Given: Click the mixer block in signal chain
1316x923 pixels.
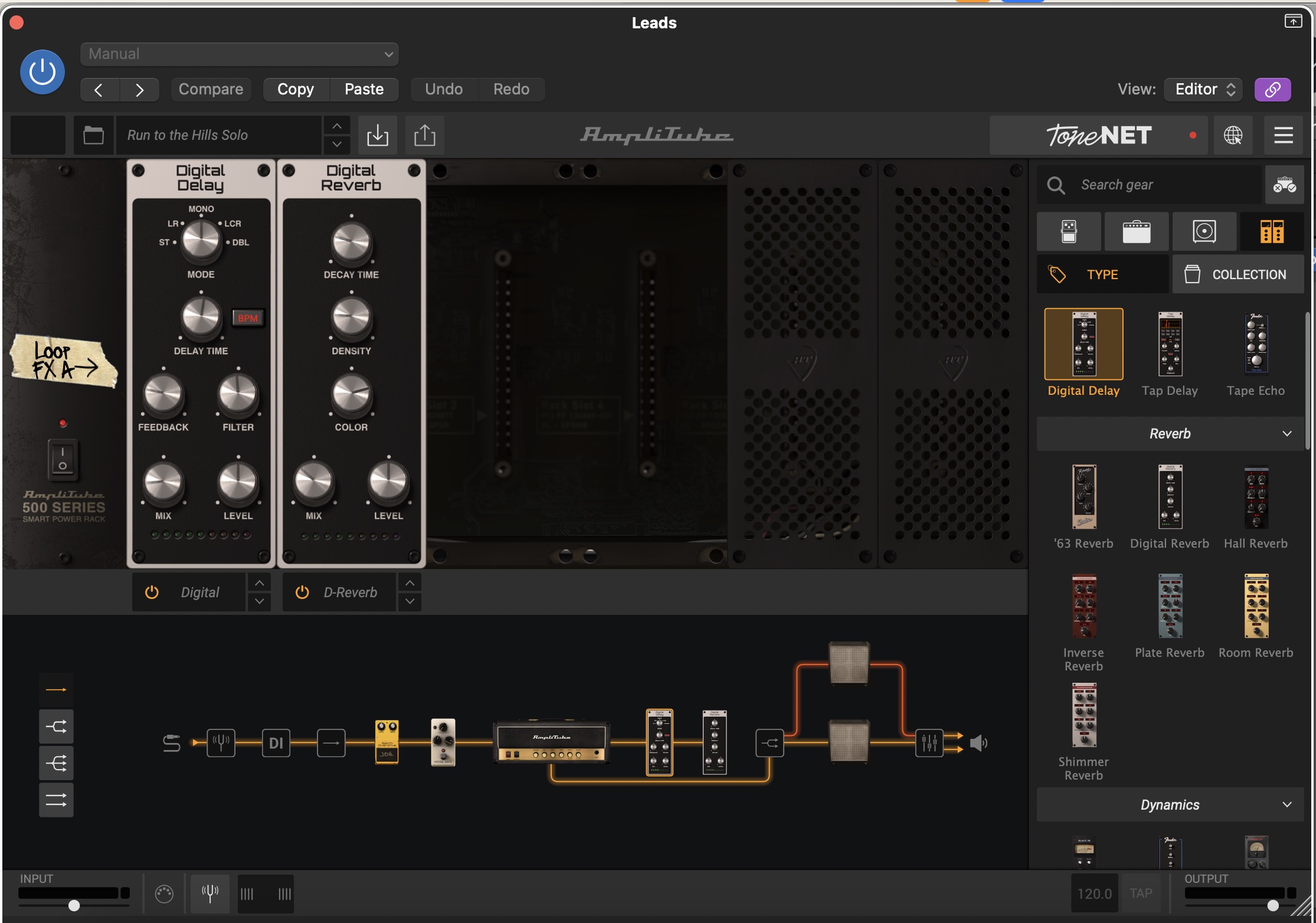Looking at the screenshot, I should tap(929, 744).
